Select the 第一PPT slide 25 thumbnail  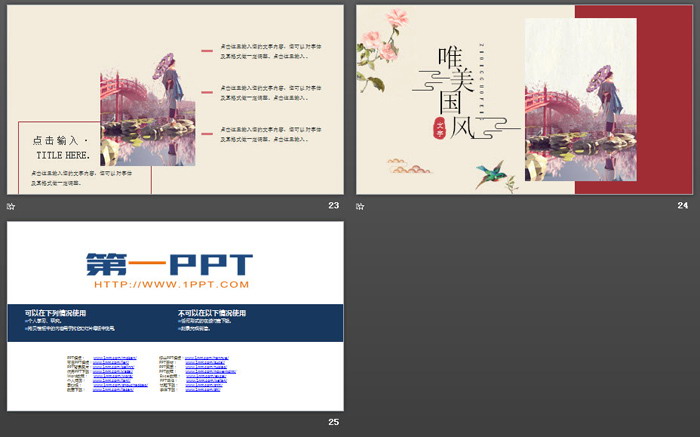pyautogui.click(x=175, y=316)
